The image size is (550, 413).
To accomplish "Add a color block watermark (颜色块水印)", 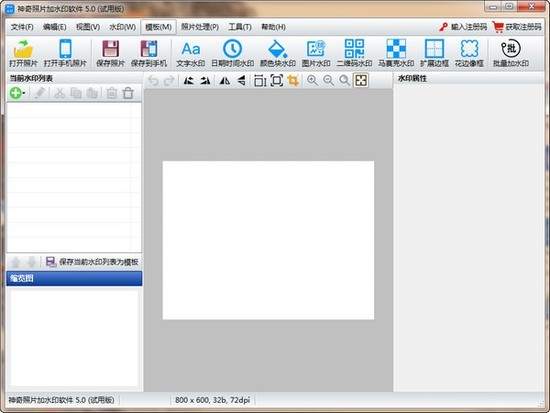I will tap(277, 53).
